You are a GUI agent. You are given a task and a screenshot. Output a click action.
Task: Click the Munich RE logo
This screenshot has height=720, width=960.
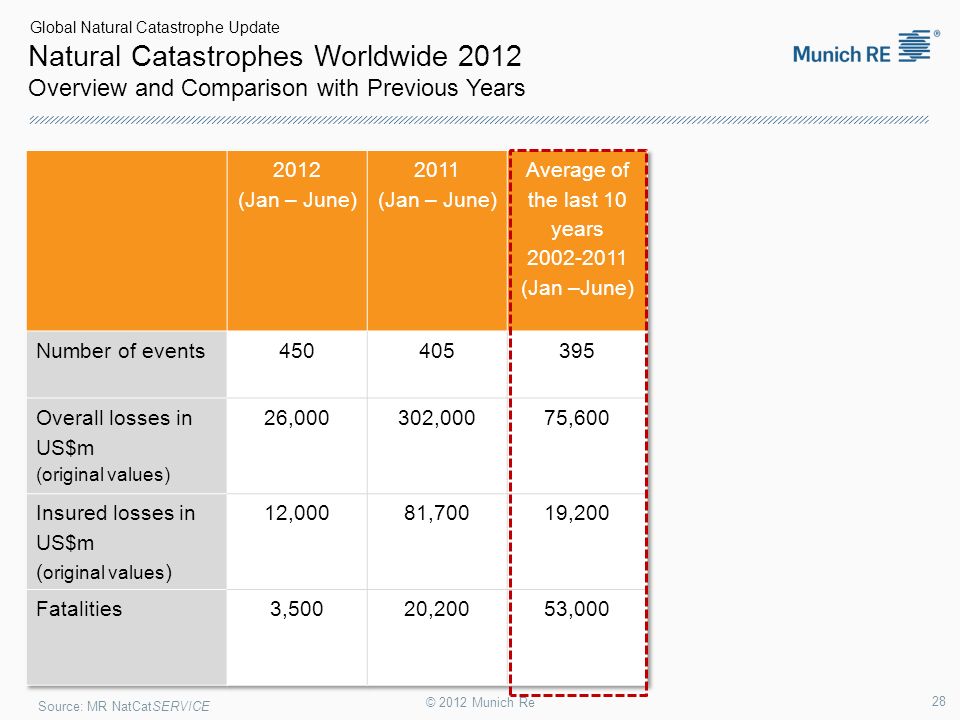pos(866,47)
